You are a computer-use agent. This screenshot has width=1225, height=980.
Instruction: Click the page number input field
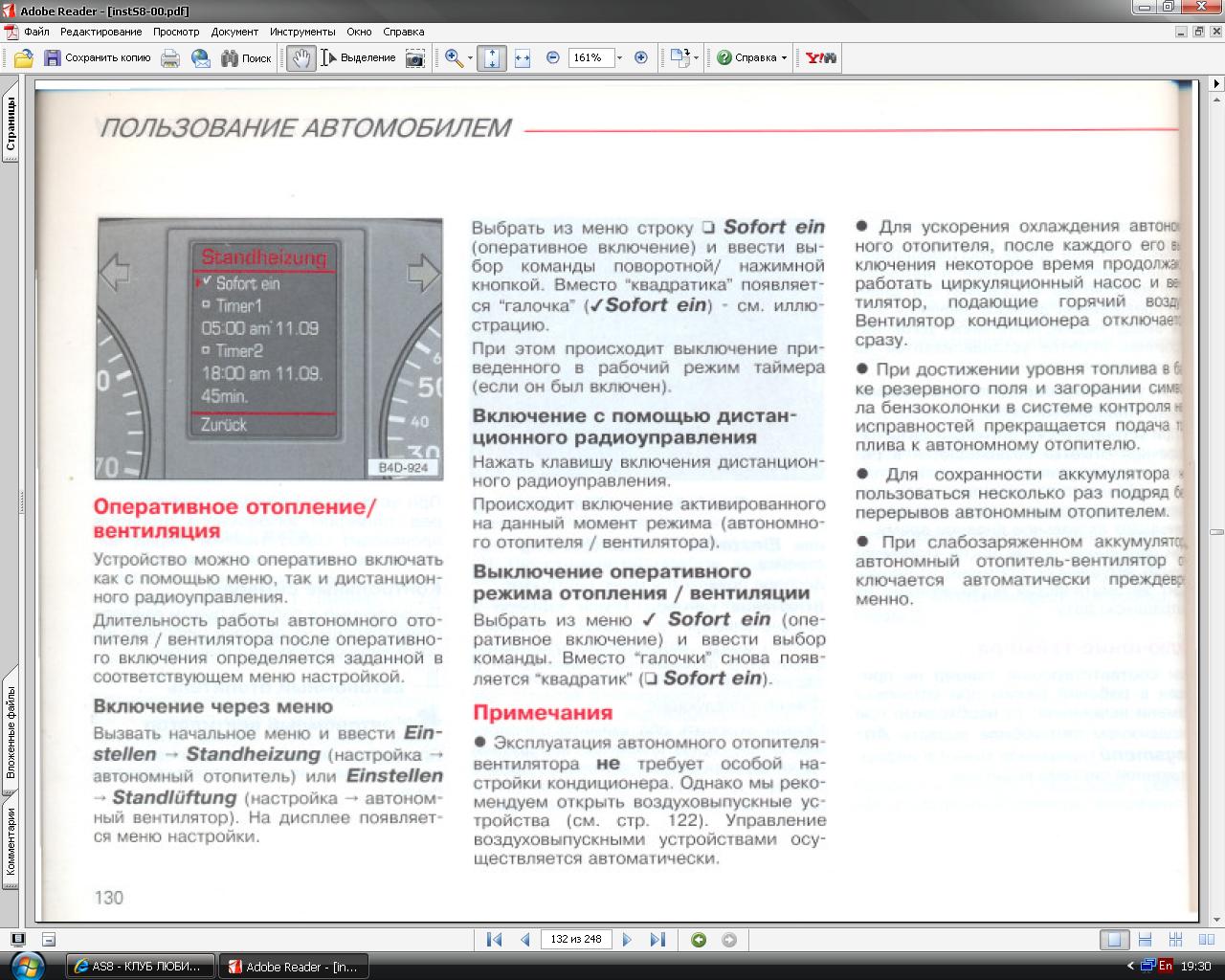coord(576,940)
